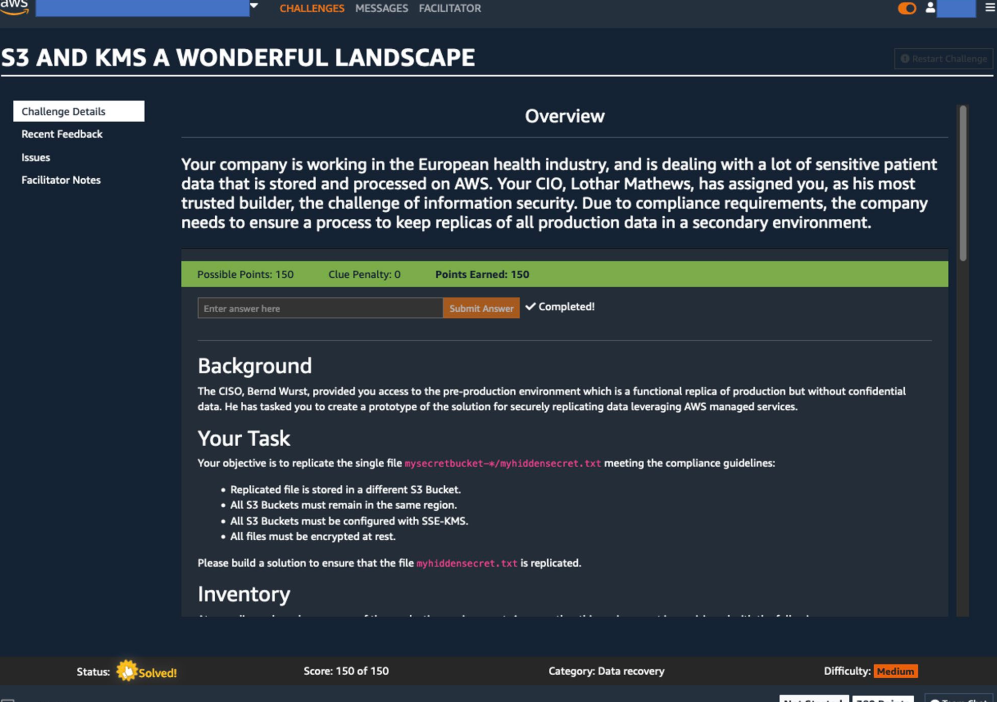The image size is (997, 702).
Task: Click the Submit Answer button
Action: pyautogui.click(x=481, y=308)
